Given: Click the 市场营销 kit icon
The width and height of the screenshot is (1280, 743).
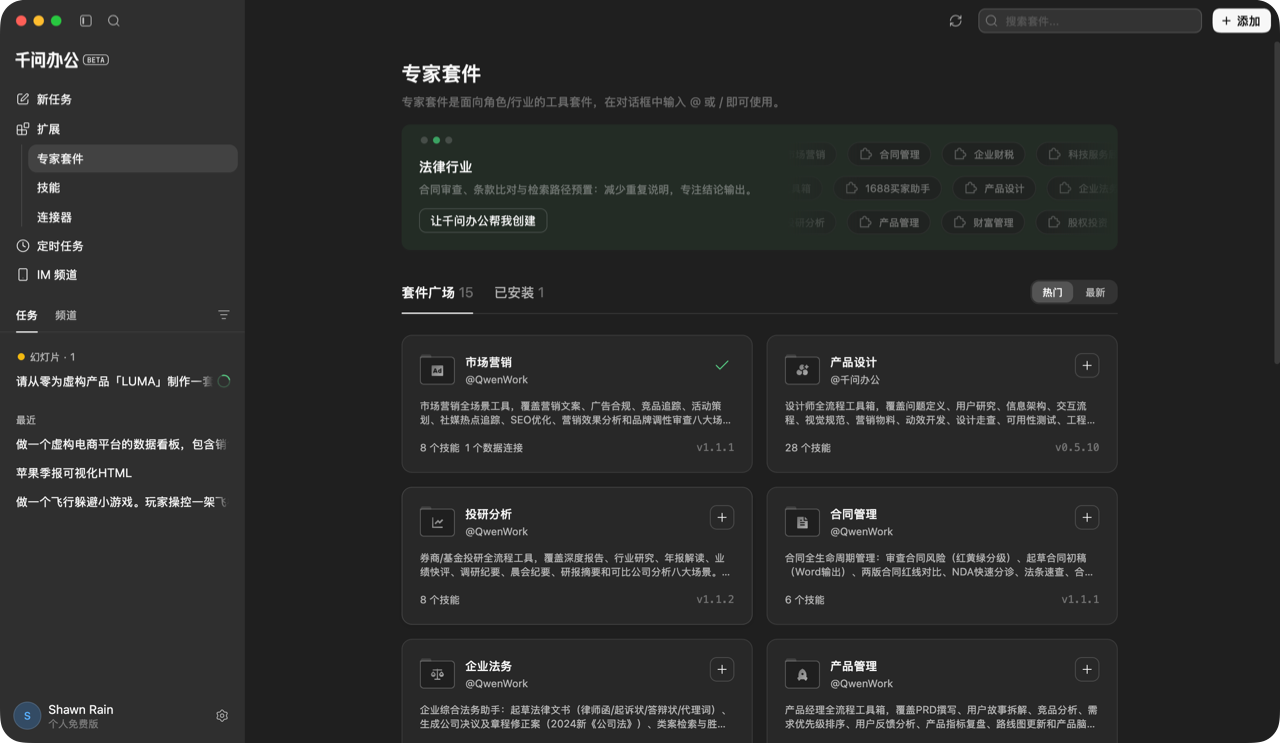Looking at the screenshot, I should (x=437, y=370).
